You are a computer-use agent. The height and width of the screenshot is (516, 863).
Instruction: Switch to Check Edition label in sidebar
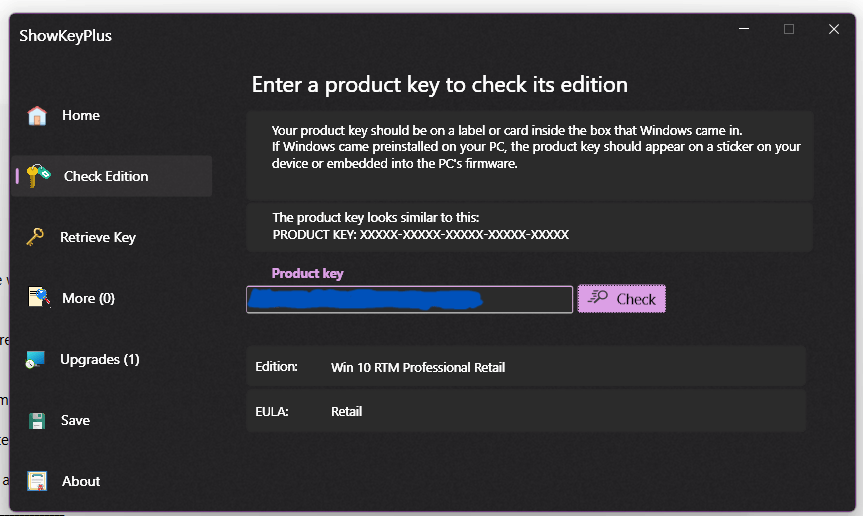[106, 176]
